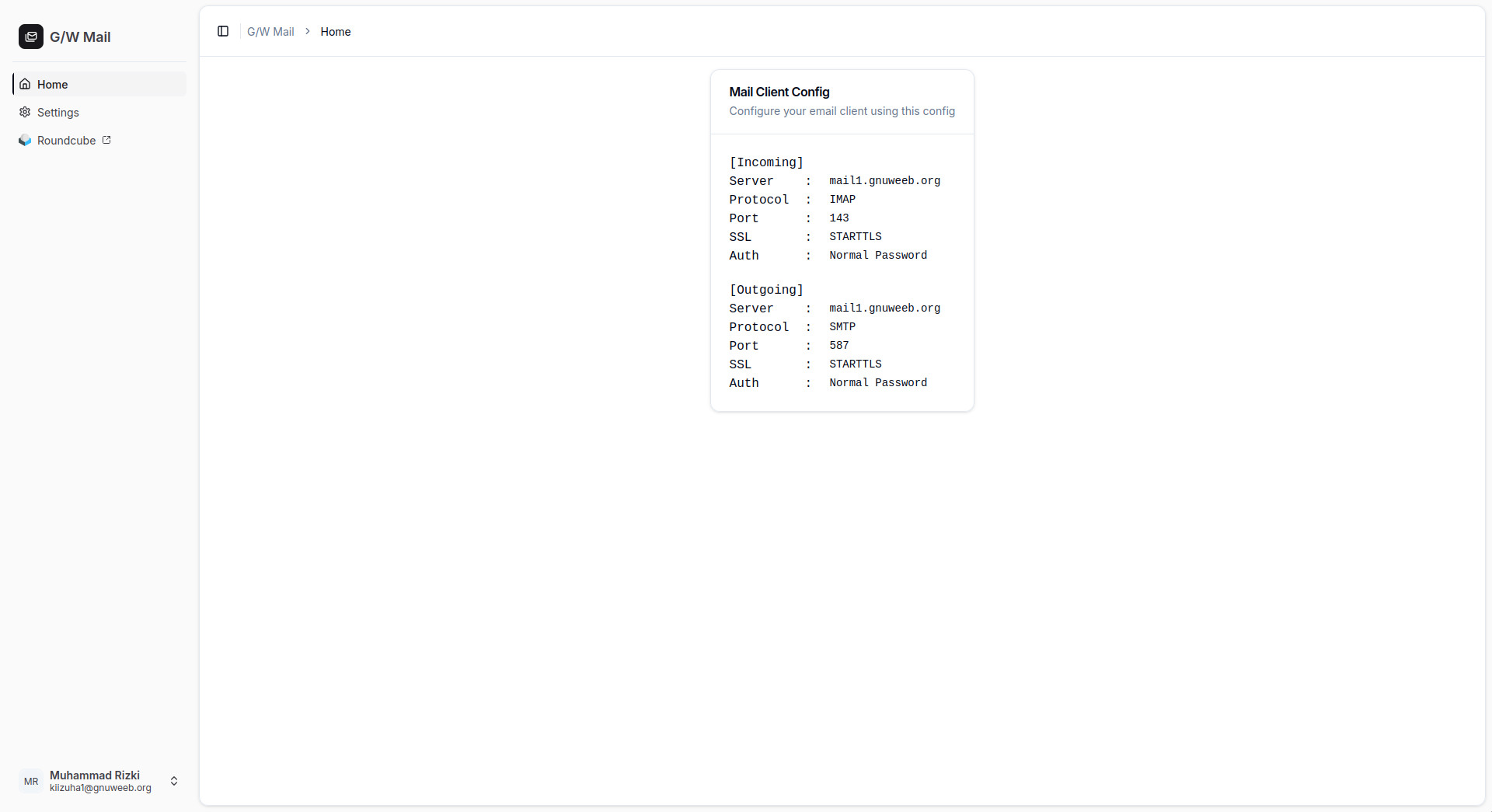Click the IMAP protocol value
The height and width of the screenshot is (812, 1492).
[x=842, y=199]
